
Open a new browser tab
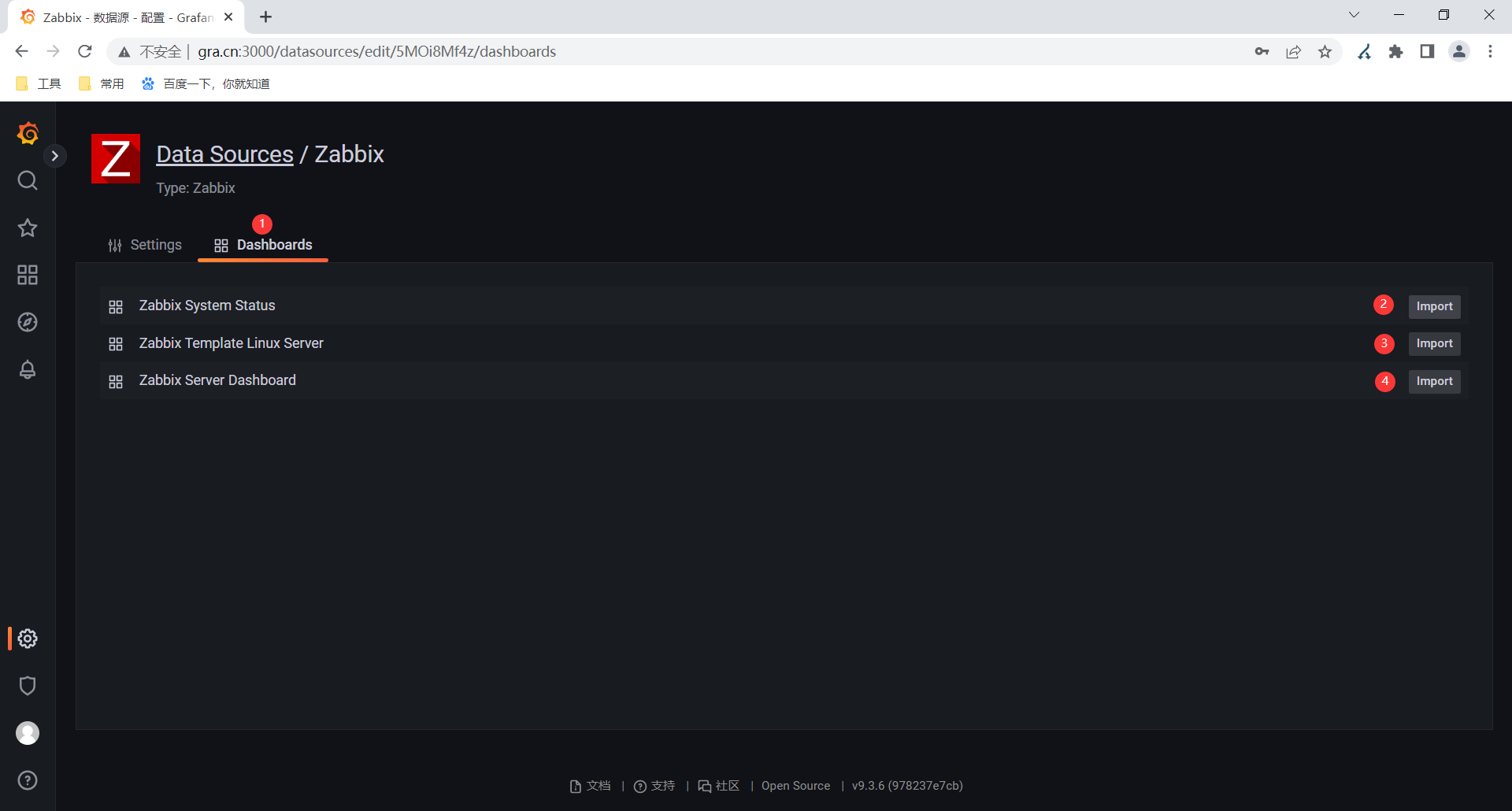tap(265, 17)
